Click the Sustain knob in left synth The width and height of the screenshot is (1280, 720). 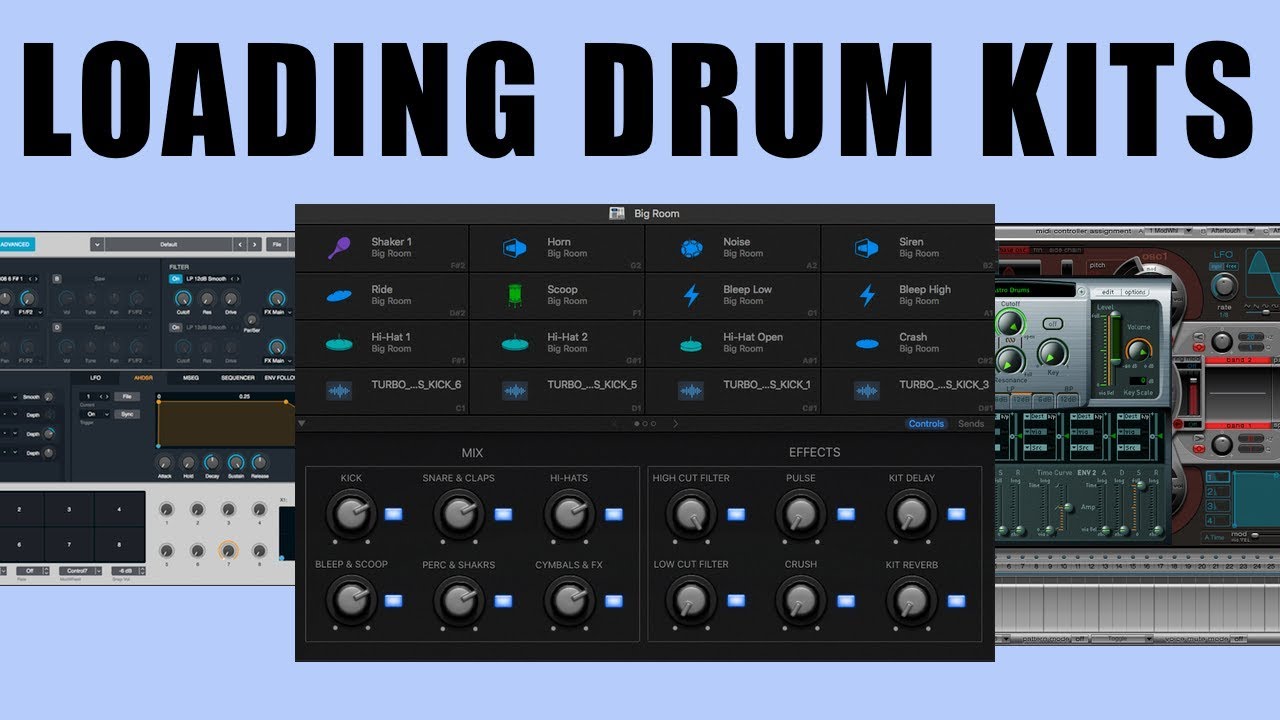236,463
